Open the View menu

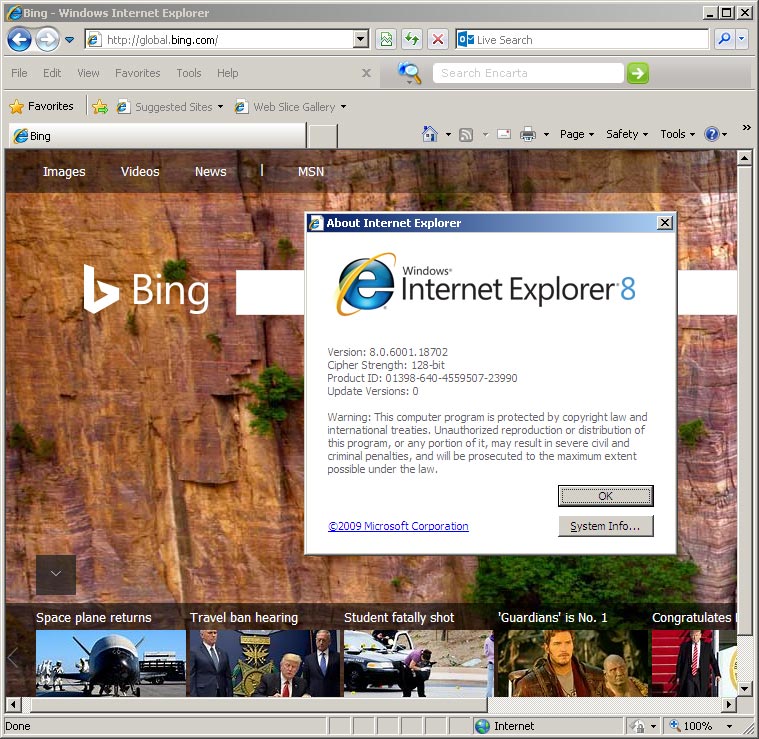coord(88,73)
